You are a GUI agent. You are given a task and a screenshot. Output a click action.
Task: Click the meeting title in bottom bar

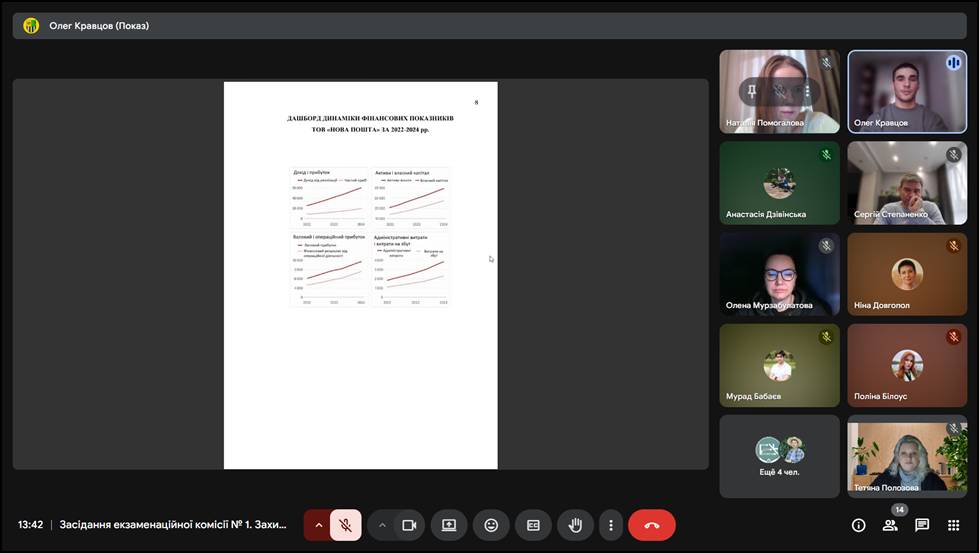[172, 525]
